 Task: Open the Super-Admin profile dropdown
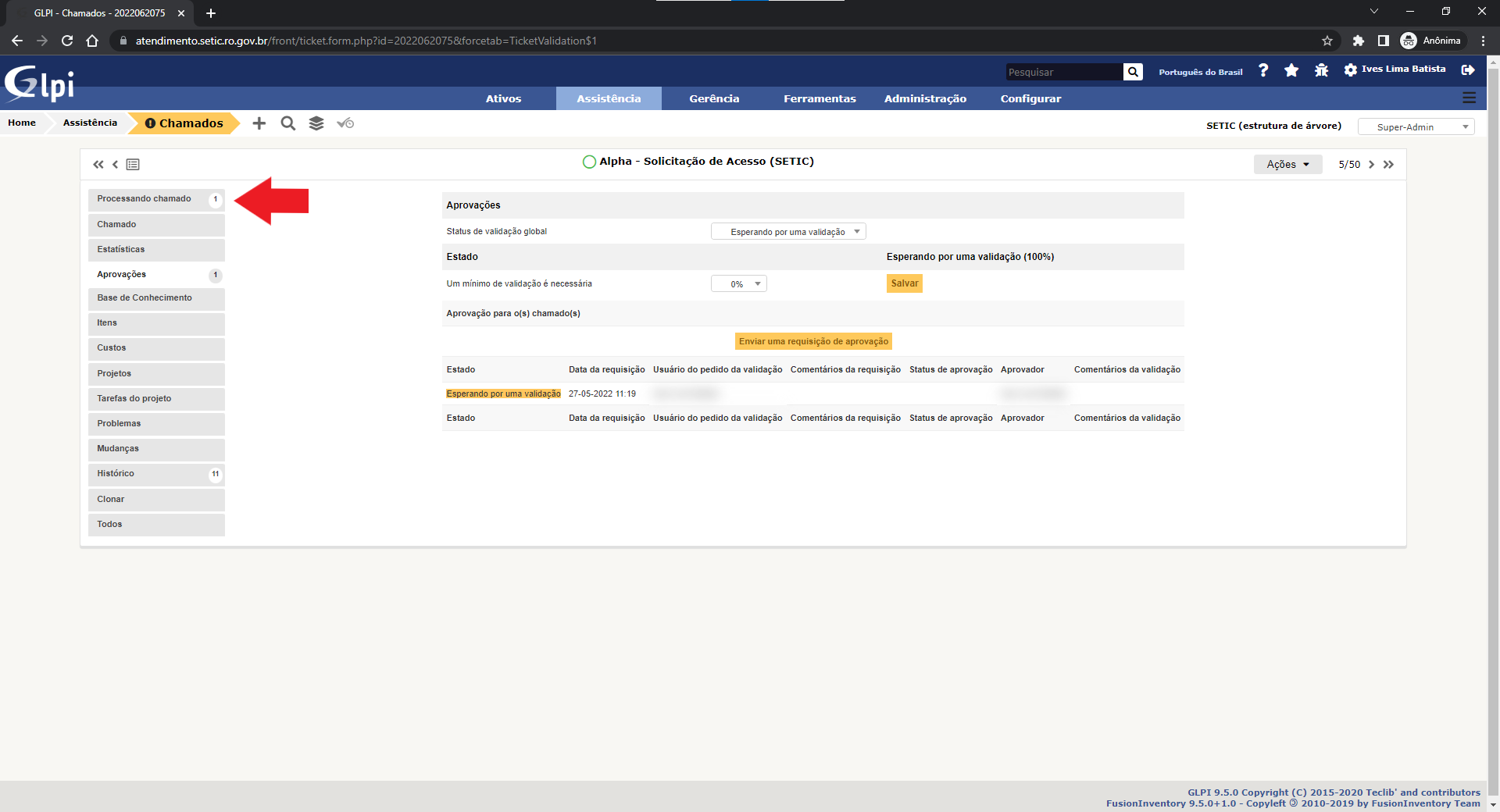coord(1416,126)
